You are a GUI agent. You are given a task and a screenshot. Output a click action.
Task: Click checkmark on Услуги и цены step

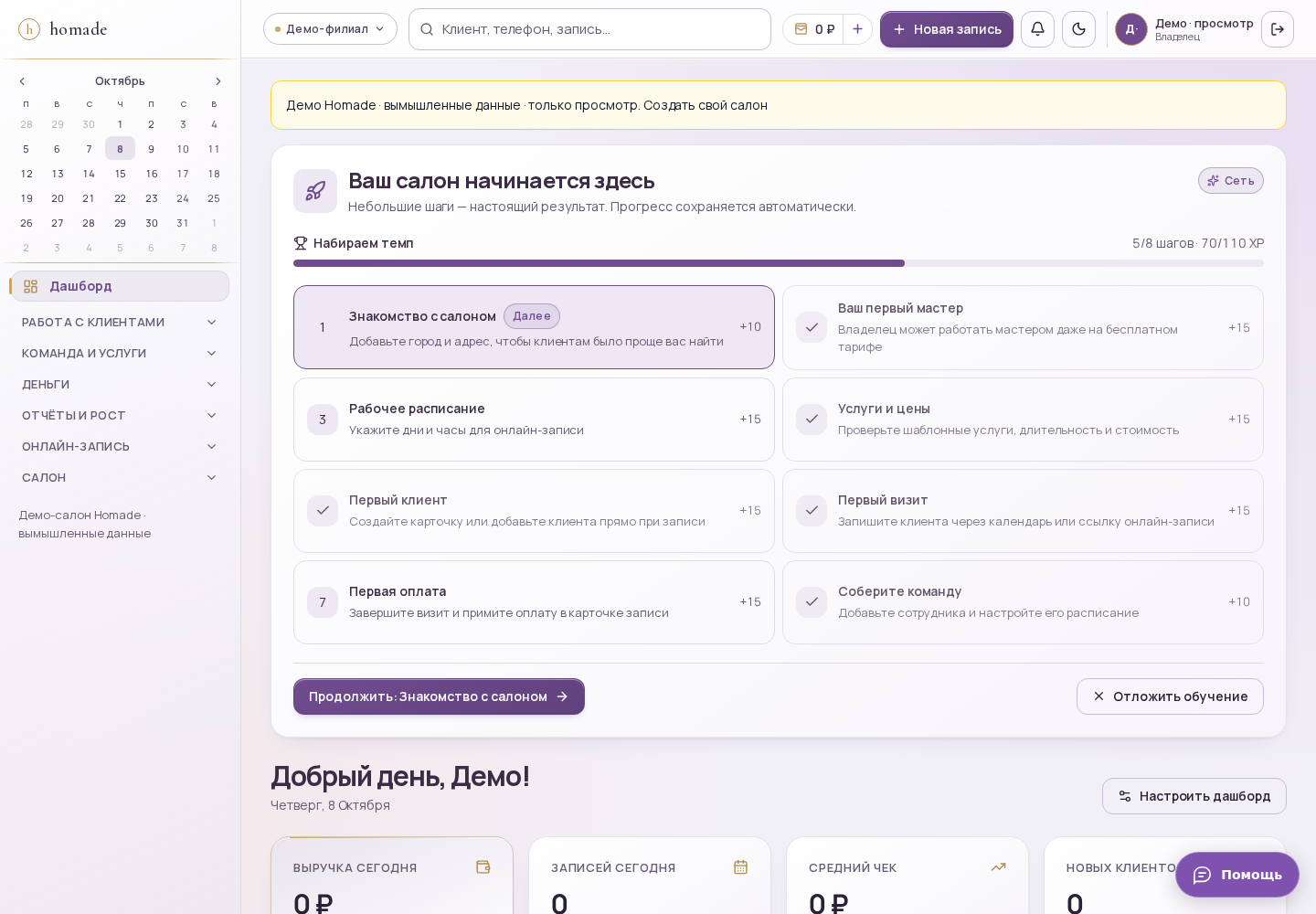pos(812,420)
